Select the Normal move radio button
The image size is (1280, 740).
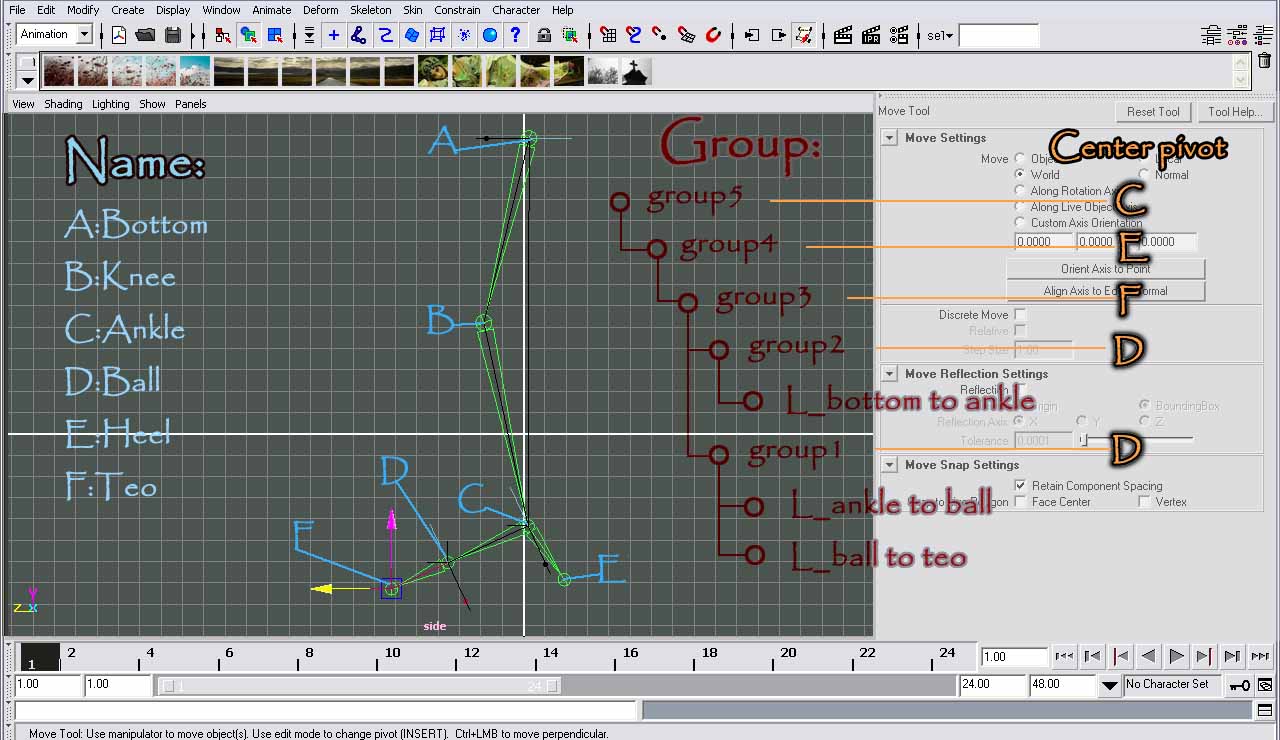tap(1145, 174)
